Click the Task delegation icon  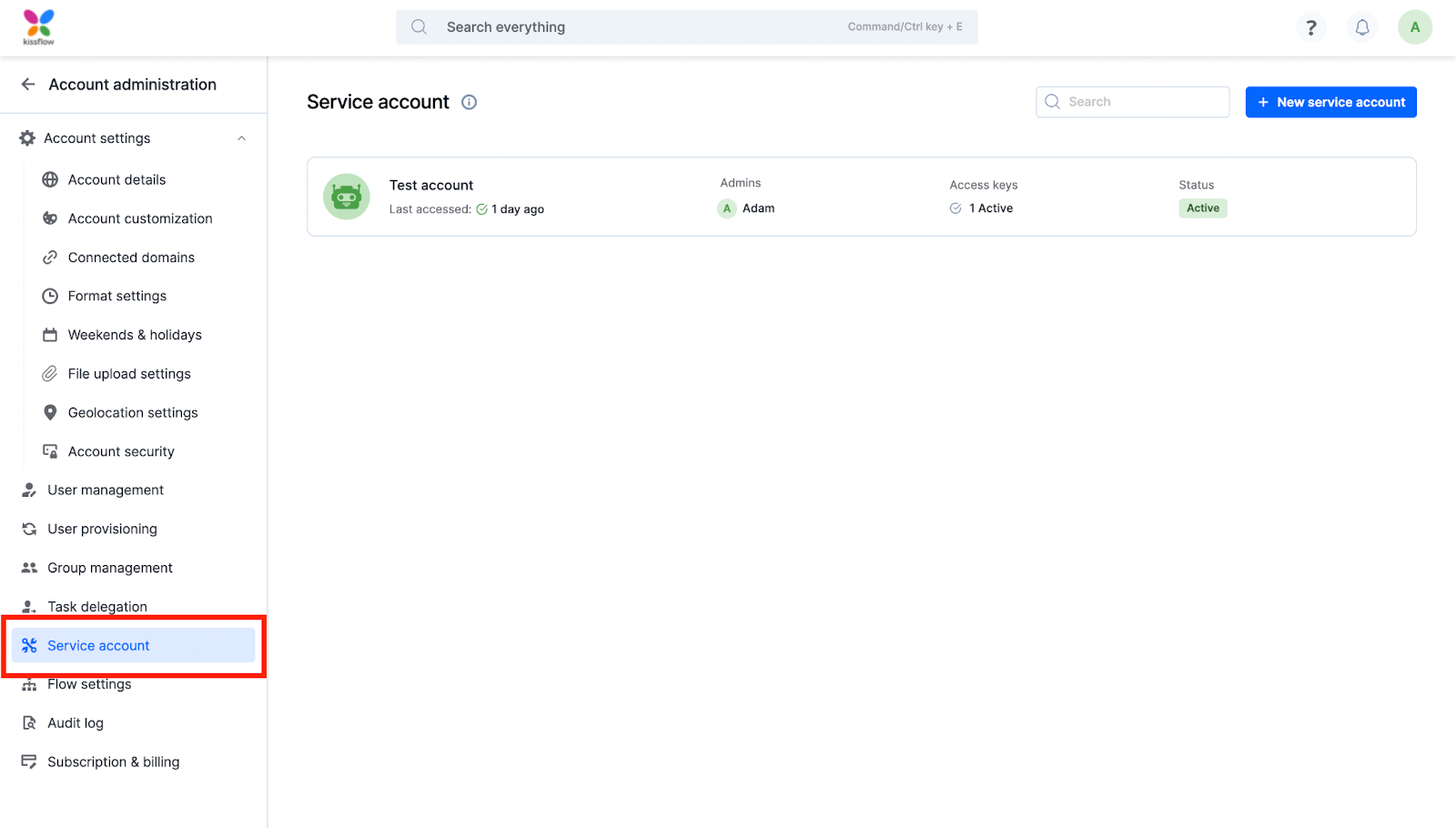pos(29,607)
